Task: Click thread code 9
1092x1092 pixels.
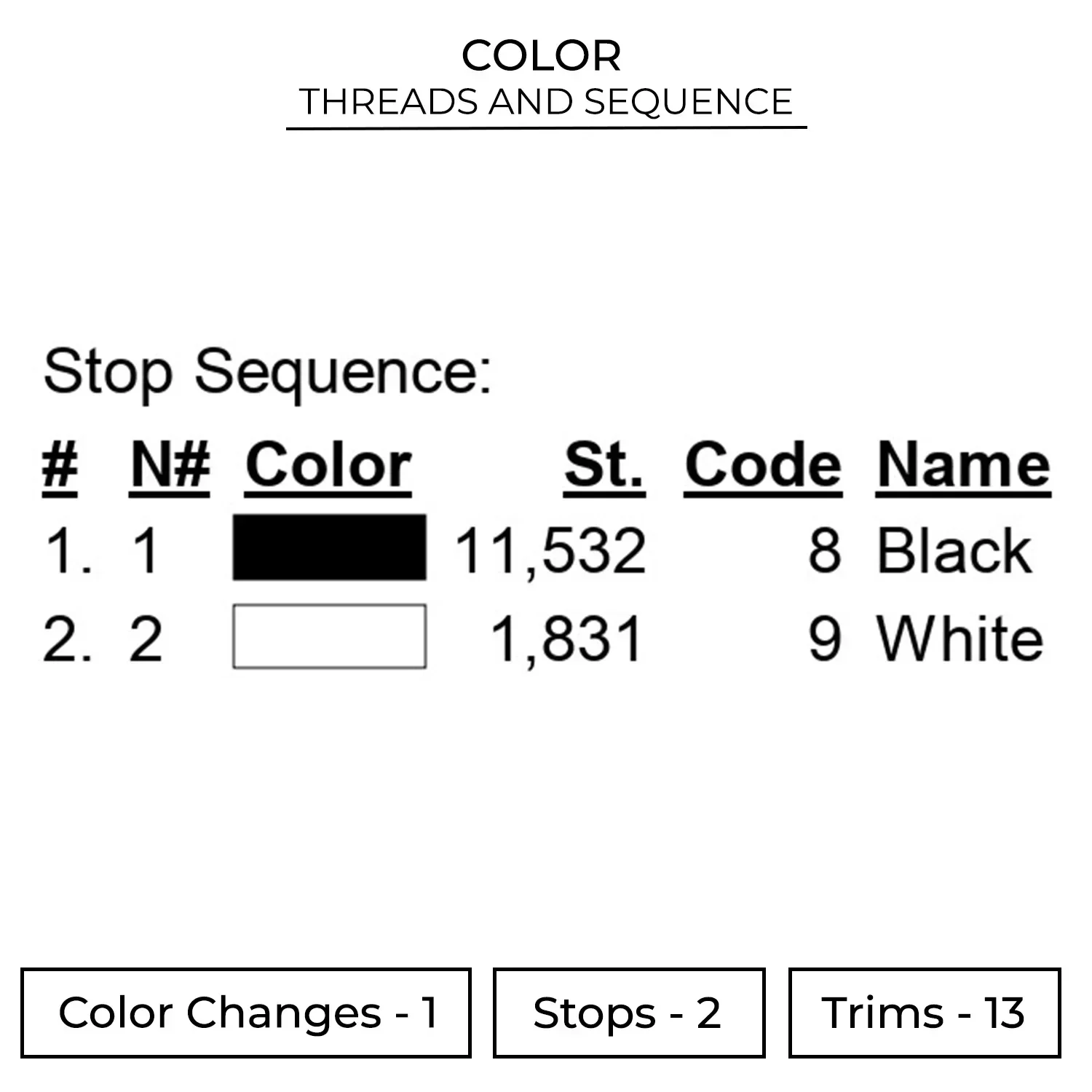Action: pos(825,639)
